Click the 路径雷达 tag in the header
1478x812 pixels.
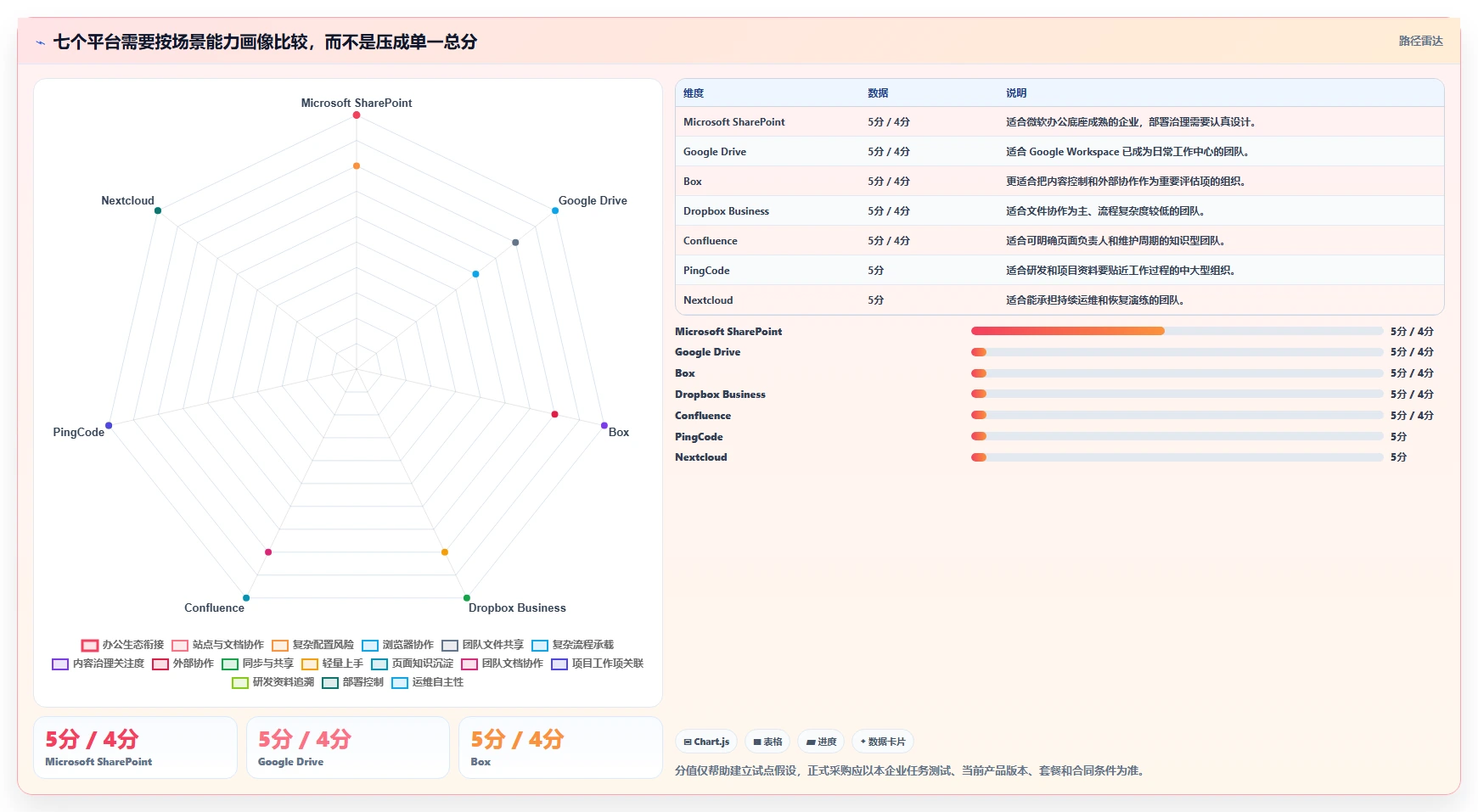pos(1420,41)
